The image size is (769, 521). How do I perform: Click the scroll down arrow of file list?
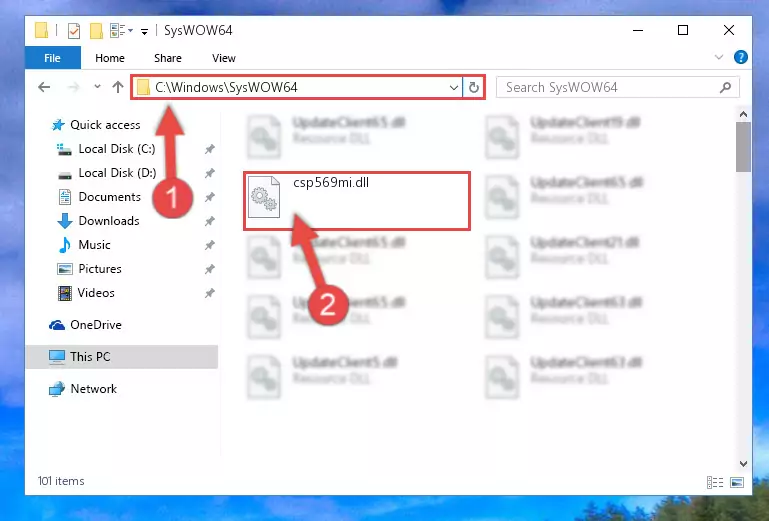click(x=743, y=464)
